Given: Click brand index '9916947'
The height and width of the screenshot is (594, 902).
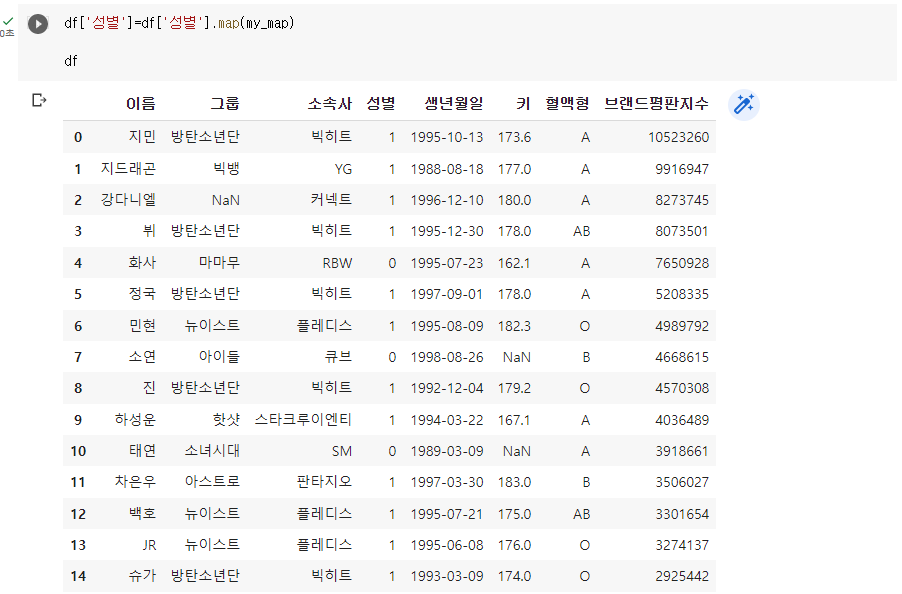Looking at the screenshot, I should (682, 169).
